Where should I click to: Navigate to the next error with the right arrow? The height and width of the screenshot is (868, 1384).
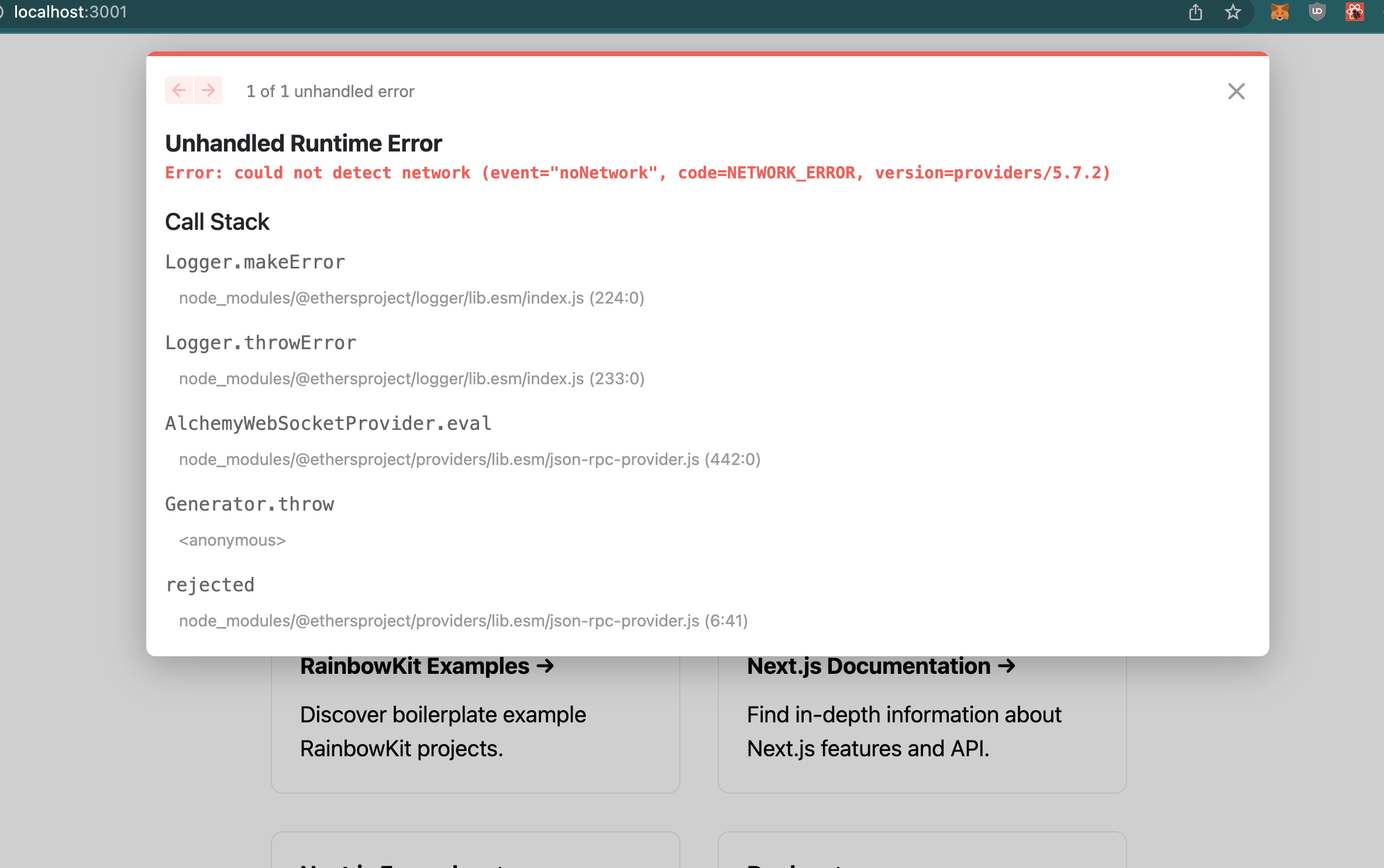point(208,90)
